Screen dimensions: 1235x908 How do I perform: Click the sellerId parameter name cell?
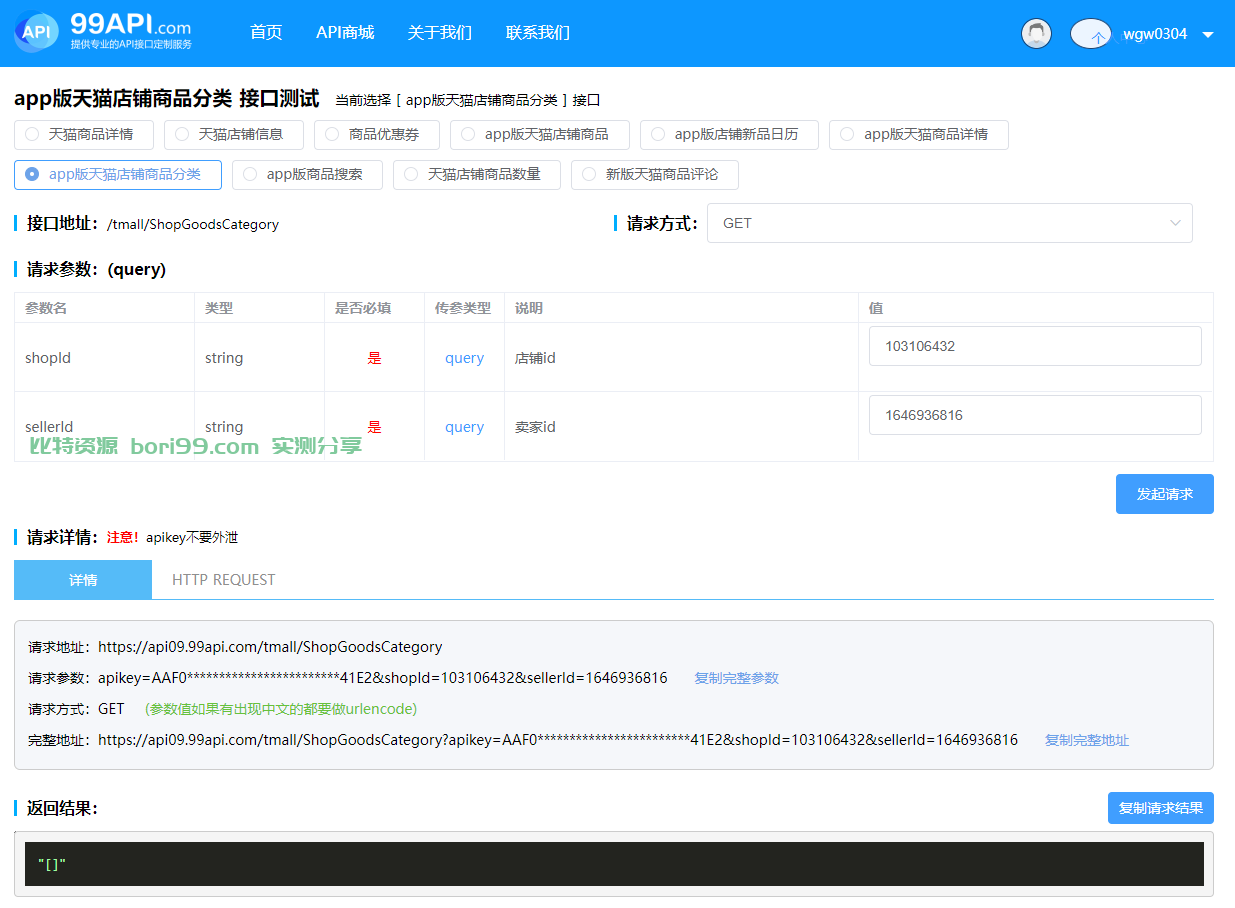pyautogui.click(x=104, y=427)
